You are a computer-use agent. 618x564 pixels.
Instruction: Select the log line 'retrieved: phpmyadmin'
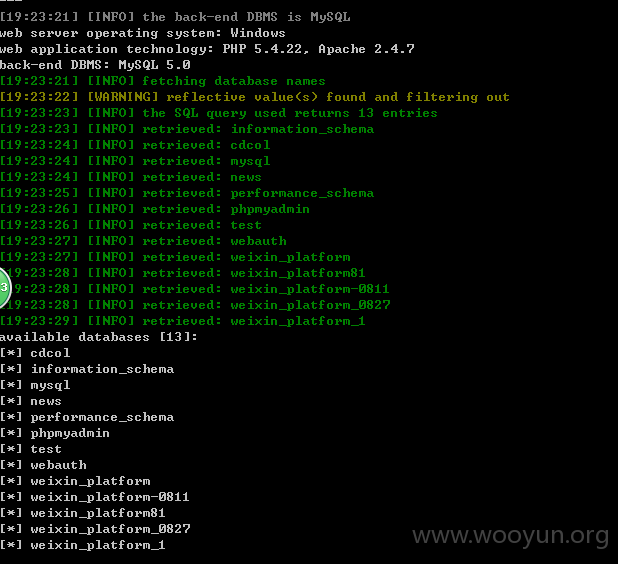click(x=155, y=209)
